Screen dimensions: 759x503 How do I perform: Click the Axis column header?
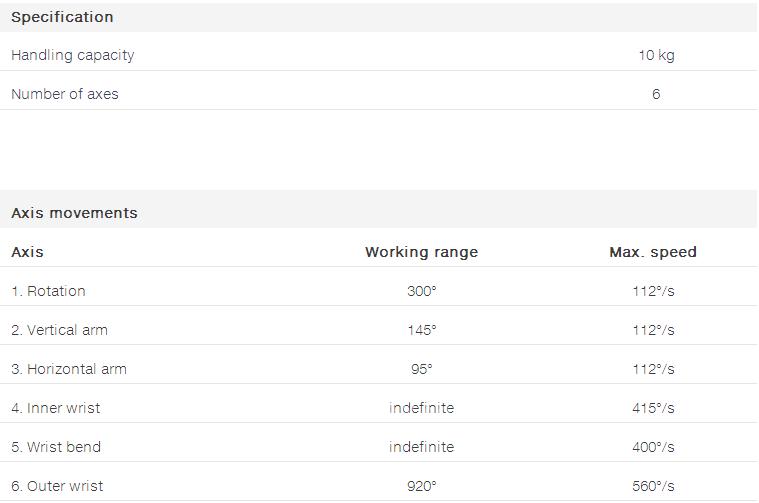coord(27,252)
